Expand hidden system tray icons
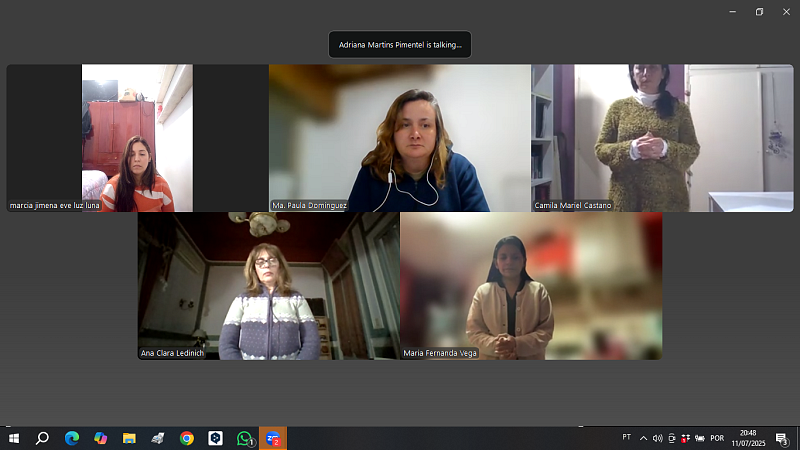The image size is (800, 450). coord(643,438)
